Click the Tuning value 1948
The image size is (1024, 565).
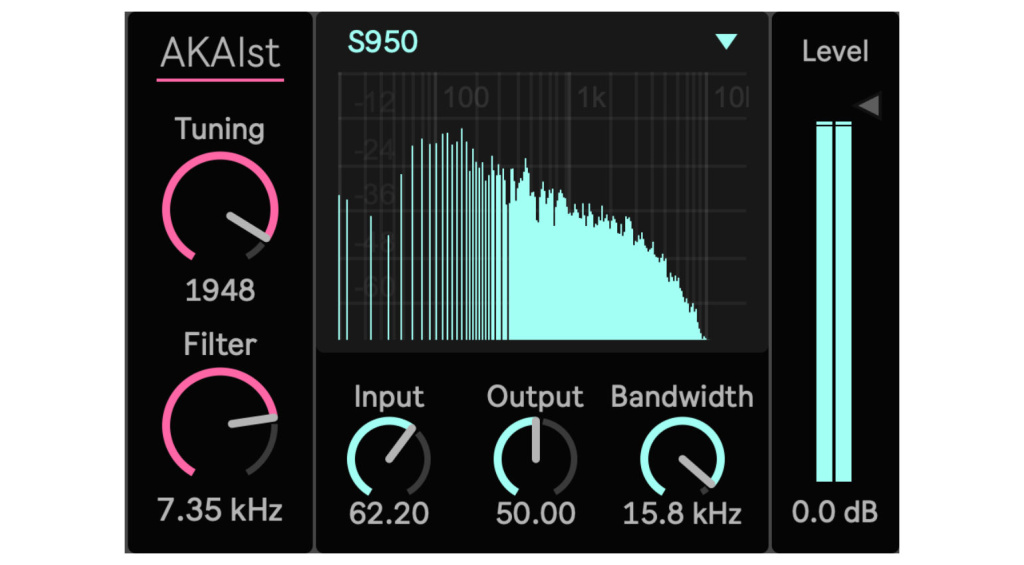click(x=220, y=291)
